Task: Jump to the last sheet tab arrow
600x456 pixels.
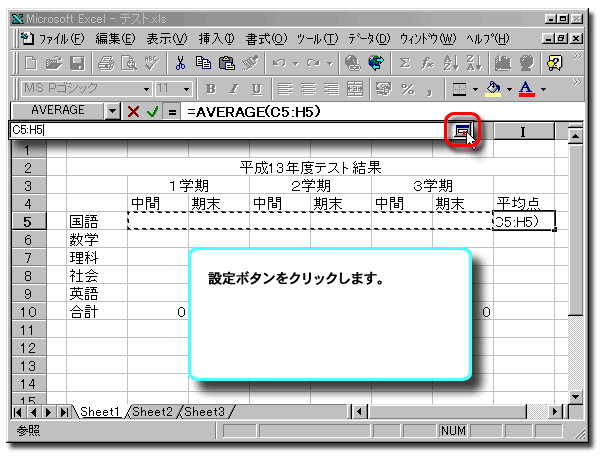Action: tap(64, 412)
